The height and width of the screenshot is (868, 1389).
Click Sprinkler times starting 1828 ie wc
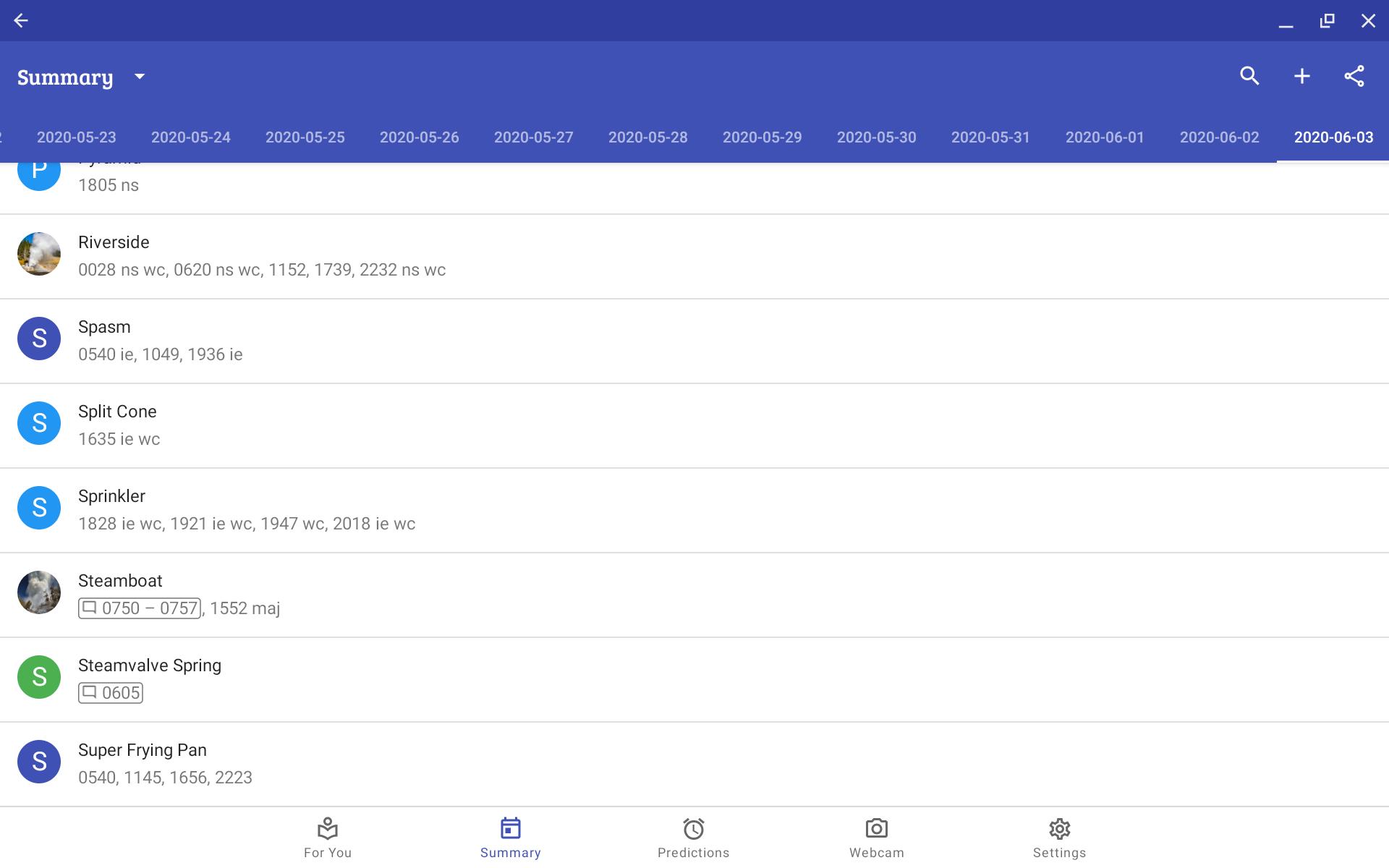click(247, 524)
